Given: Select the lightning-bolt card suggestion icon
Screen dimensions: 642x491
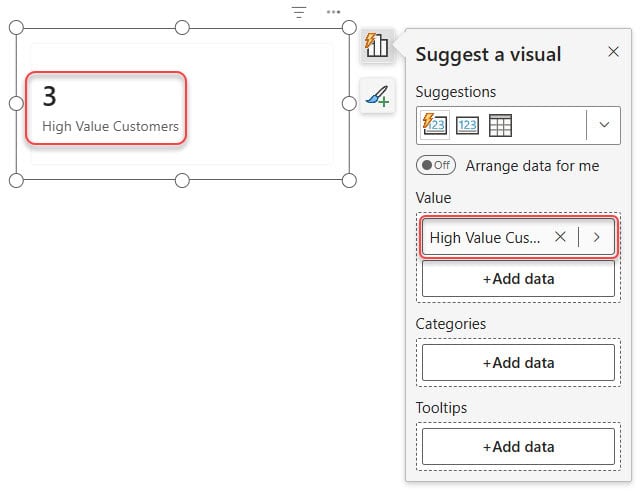Looking at the screenshot, I should [x=435, y=125].
